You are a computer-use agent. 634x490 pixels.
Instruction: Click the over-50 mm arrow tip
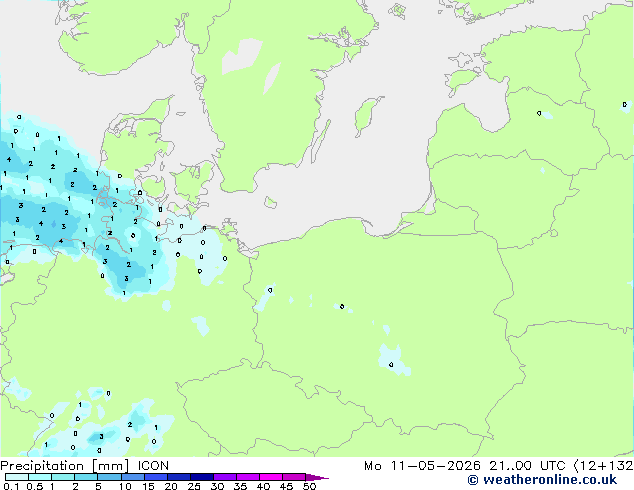(x=317, y=477)
